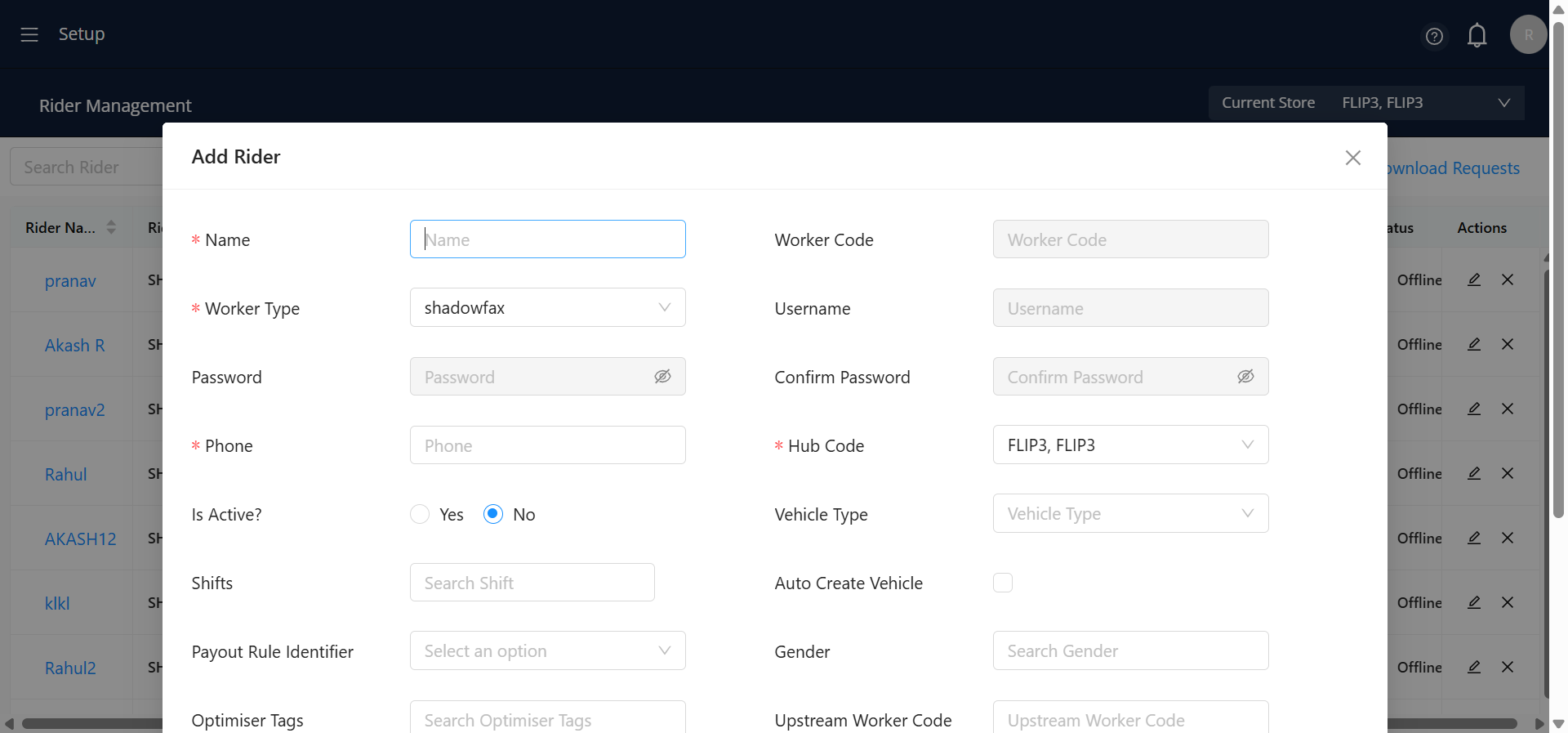Screen dimensions: 1568x733
Task: Open the Download Requests link
Action: click(x=1454, y=168)
